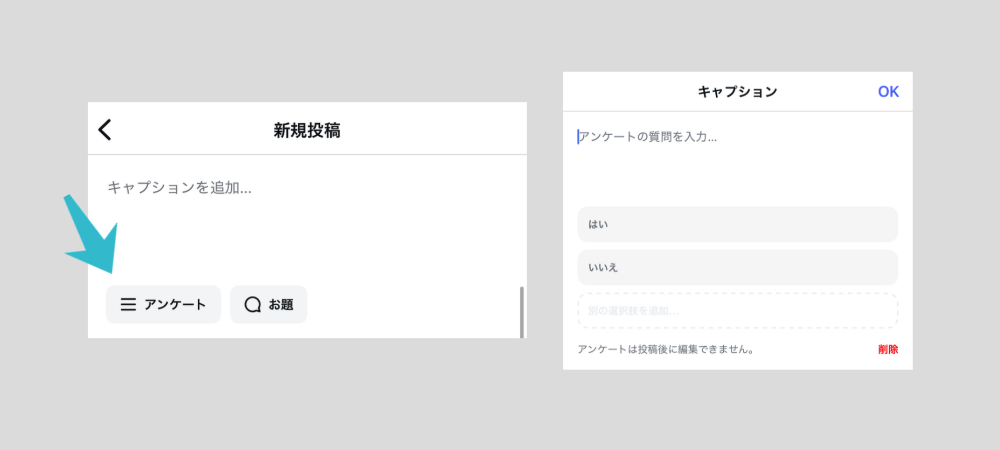Delete the poll with the red 削除 link
This screenshot has width=1000, height=450.
(x=887, y=350)
